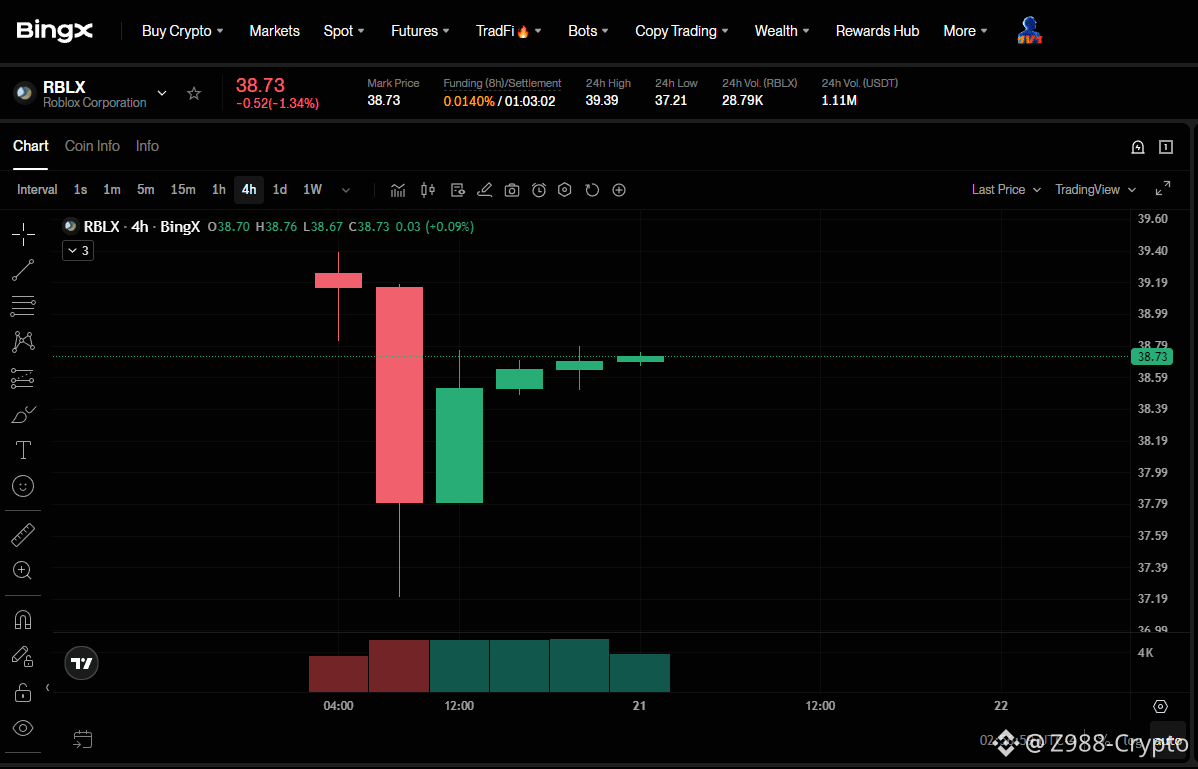Toggle stay in drawing mode pencil-lock
This screenshot has height=769, width=1198.
pyautogui.click(x=23, y=656)
